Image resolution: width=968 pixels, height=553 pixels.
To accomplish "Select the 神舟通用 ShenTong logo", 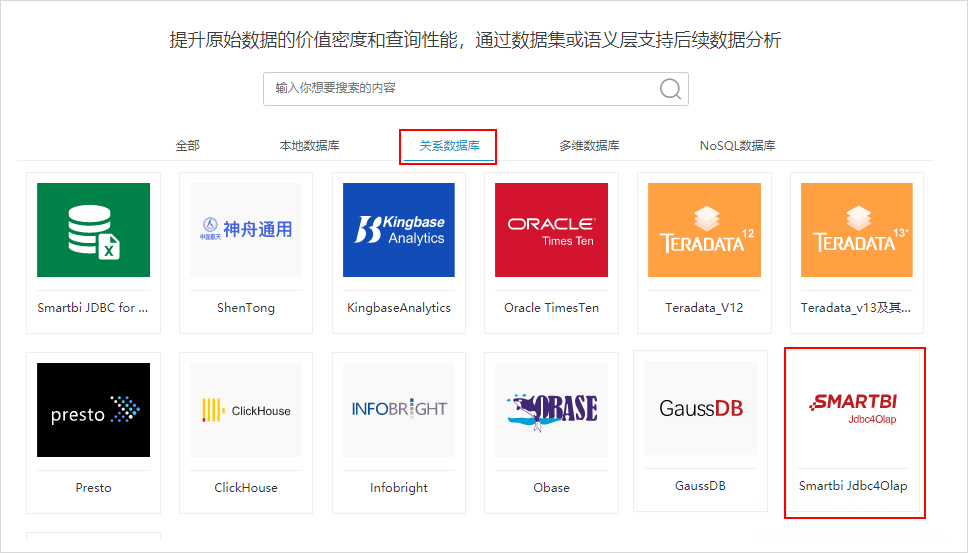I will [x=246, y=230].
